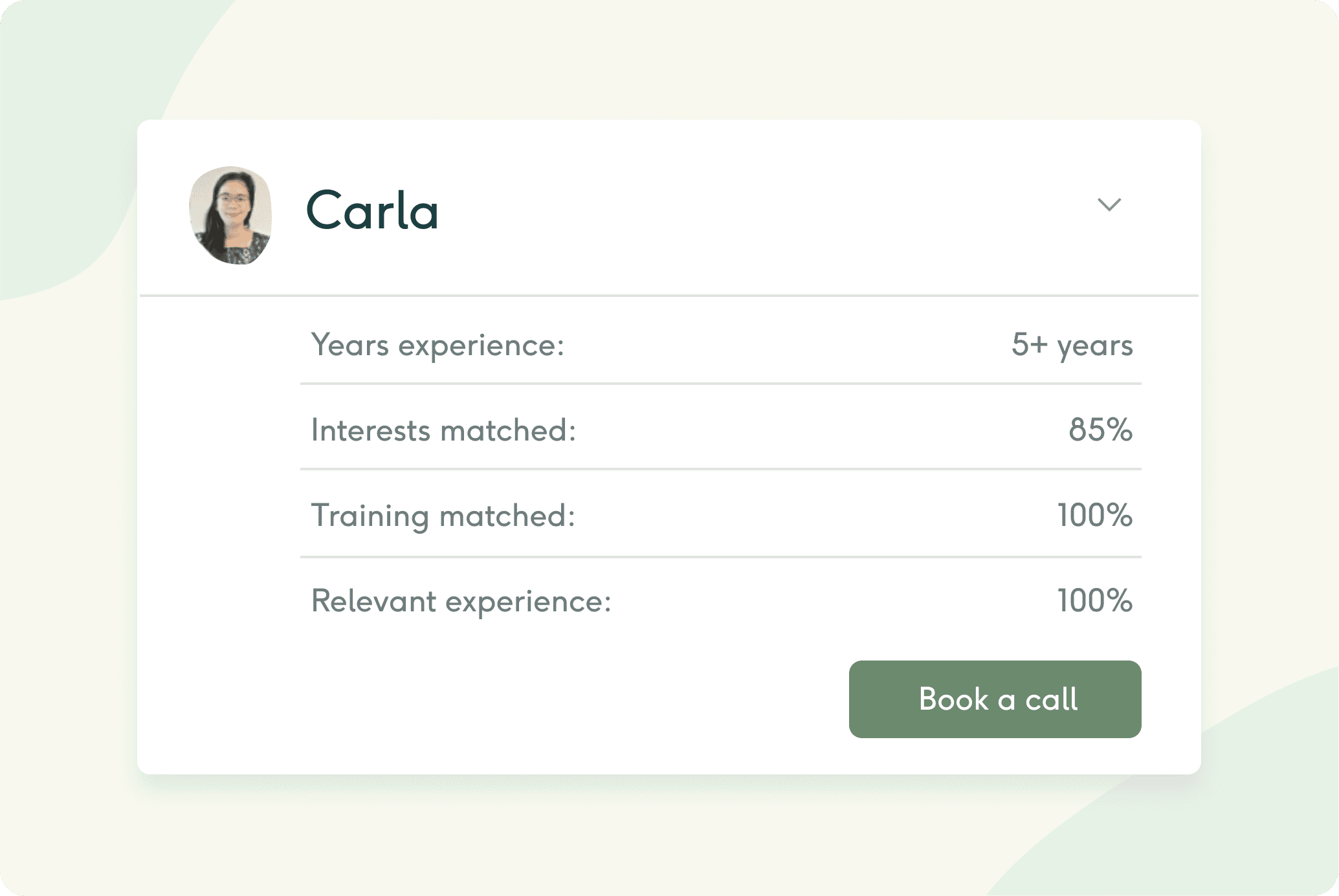The width and height of the screenshot is (1339, 896).
Task: Click the Book a call button
Action: (x=995, y=699)
